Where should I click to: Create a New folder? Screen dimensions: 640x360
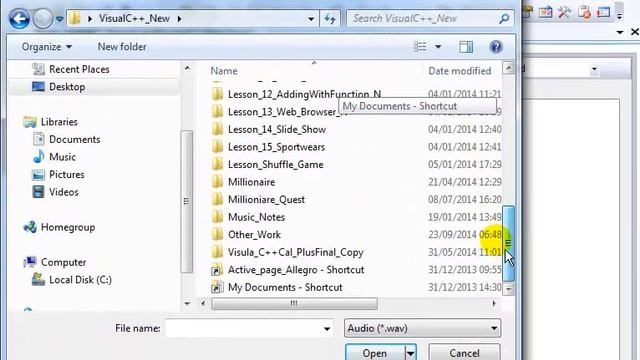(122, 47)
